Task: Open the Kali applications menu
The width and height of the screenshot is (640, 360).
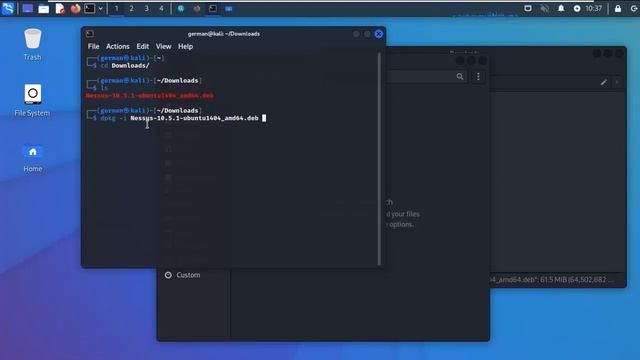Action: pos(8,8)
